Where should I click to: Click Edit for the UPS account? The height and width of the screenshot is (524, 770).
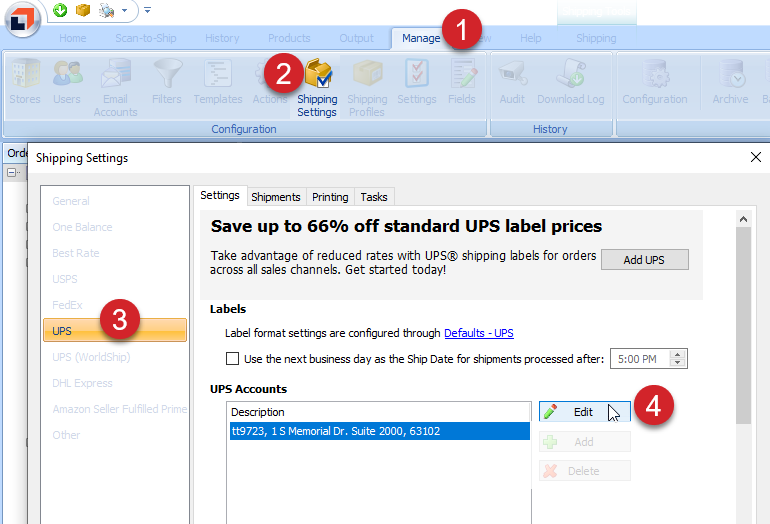(x=584, y=412)
